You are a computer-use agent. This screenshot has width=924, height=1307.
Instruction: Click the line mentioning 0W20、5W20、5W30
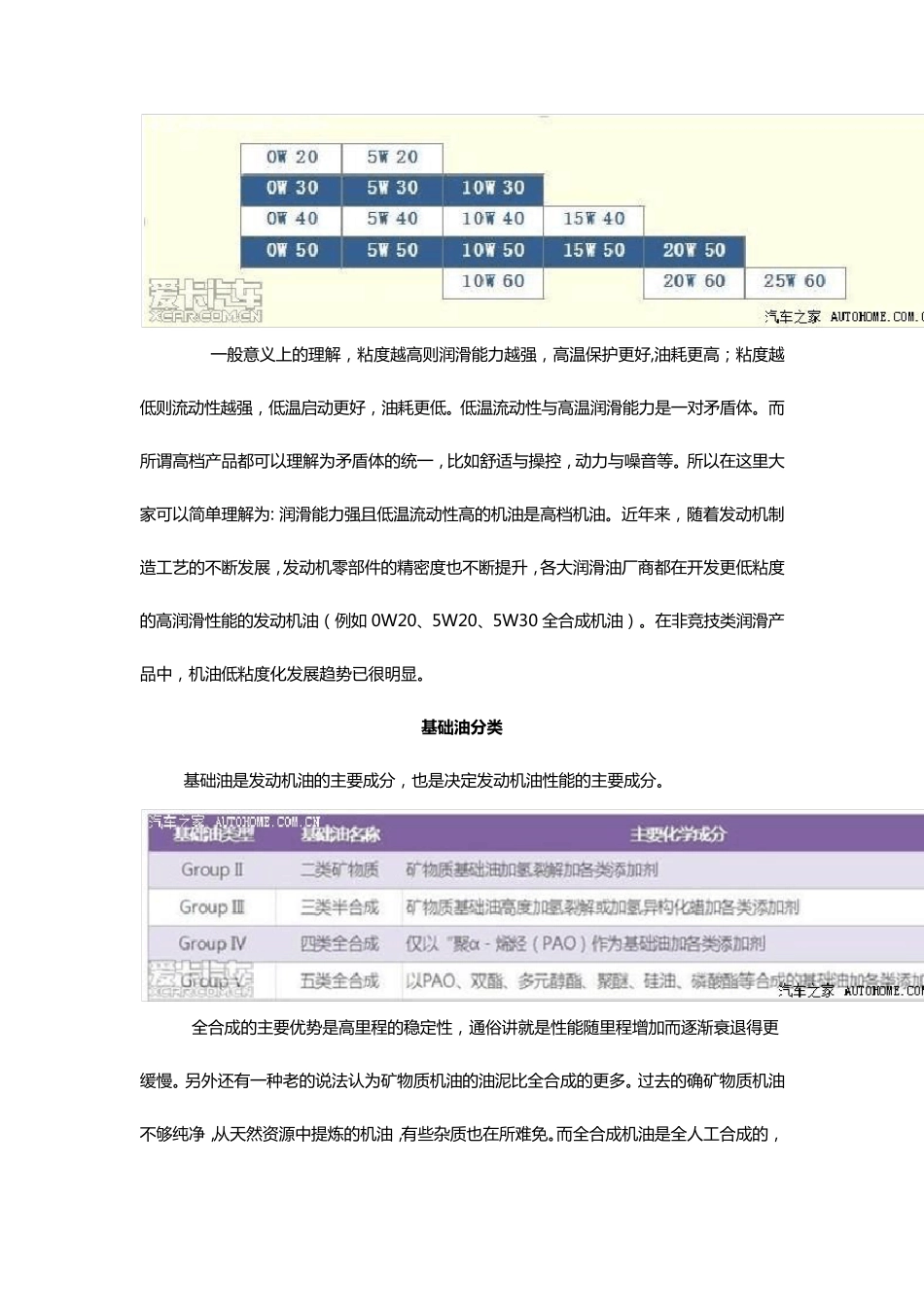pos(462,620)
